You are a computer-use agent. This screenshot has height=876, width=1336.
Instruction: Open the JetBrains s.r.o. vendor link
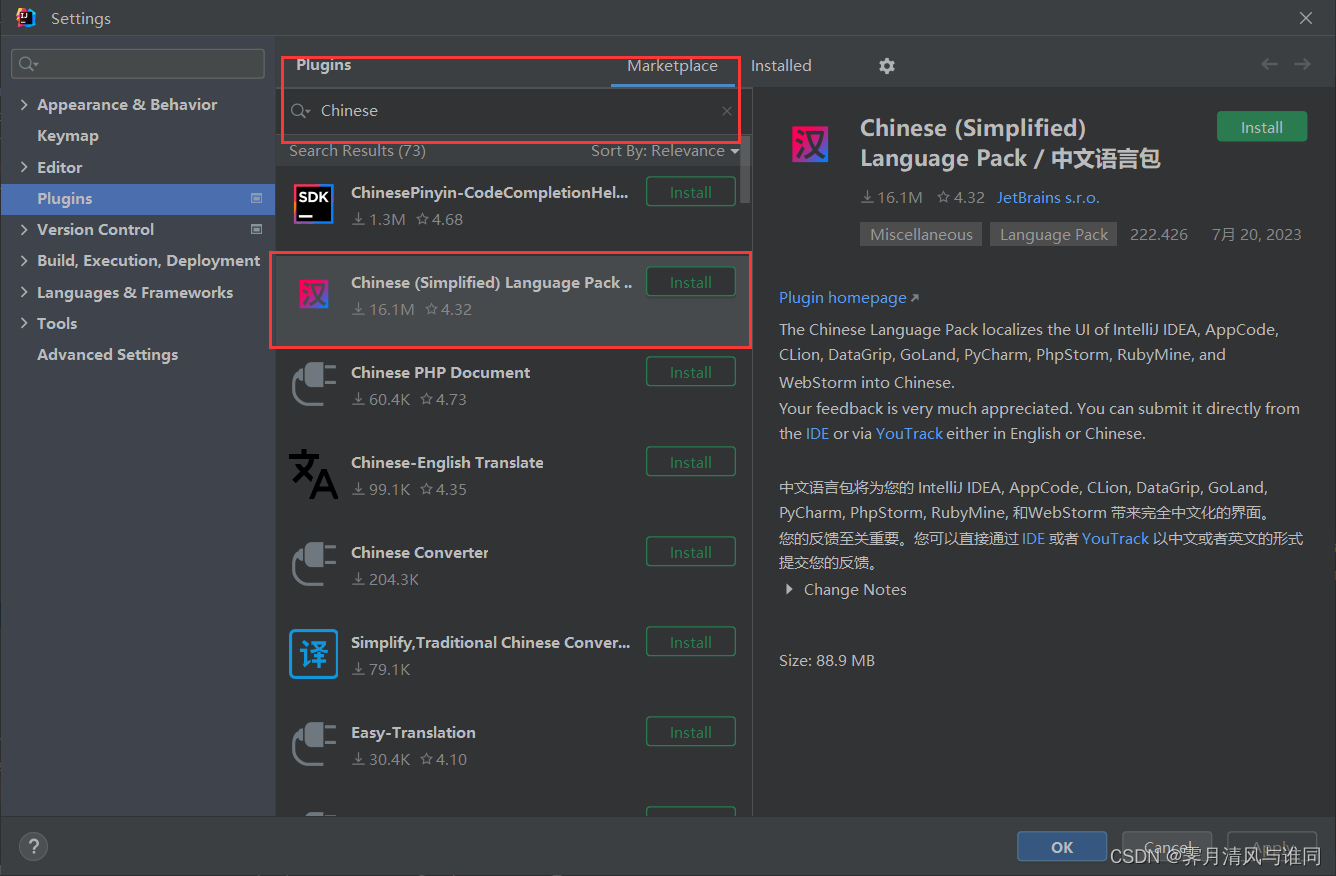tap(1048, 198)
